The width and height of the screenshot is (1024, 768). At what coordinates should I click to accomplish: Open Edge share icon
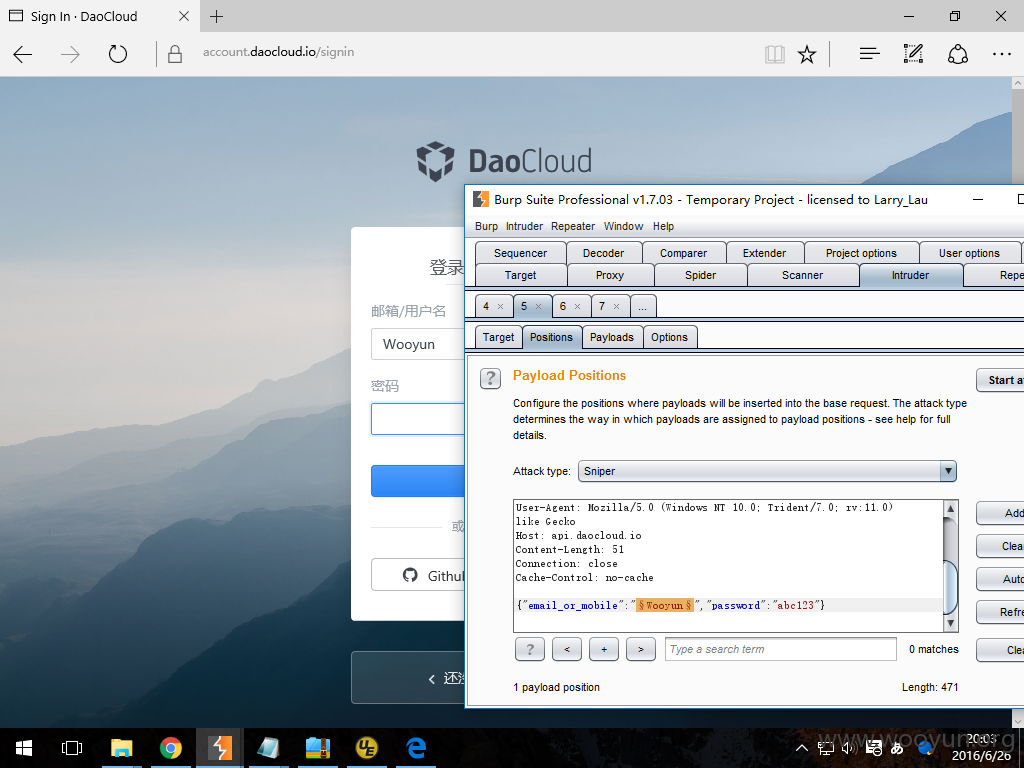(957, 54)
